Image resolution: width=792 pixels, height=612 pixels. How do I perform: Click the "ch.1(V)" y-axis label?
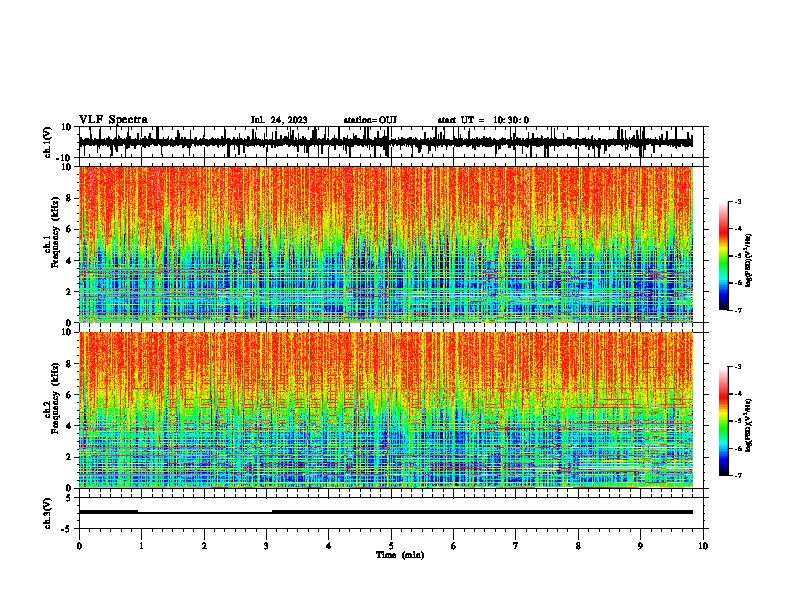[48, 142]
